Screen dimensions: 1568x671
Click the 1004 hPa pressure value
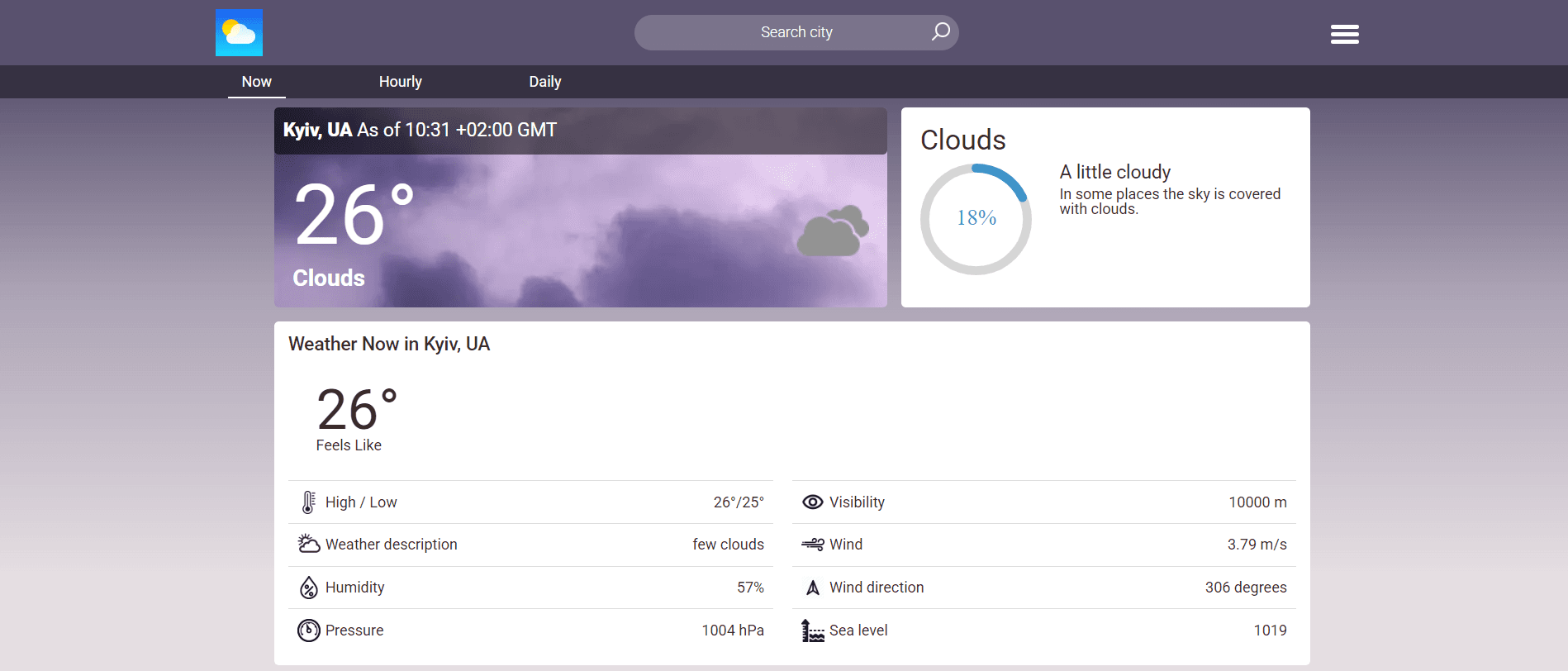733,631
